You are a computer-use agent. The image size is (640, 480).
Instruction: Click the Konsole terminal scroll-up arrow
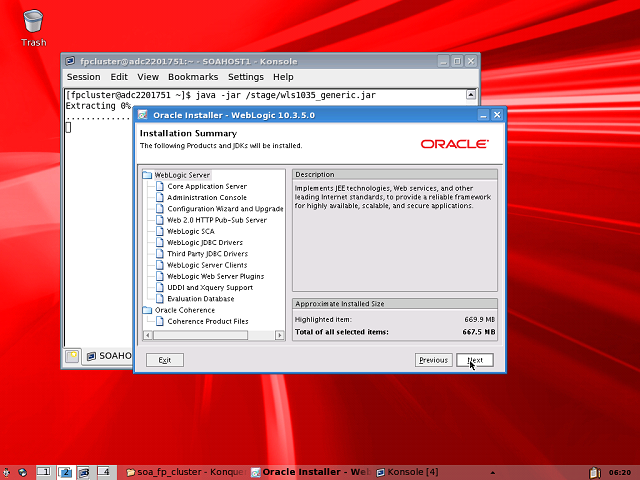[x=471, y=95]
